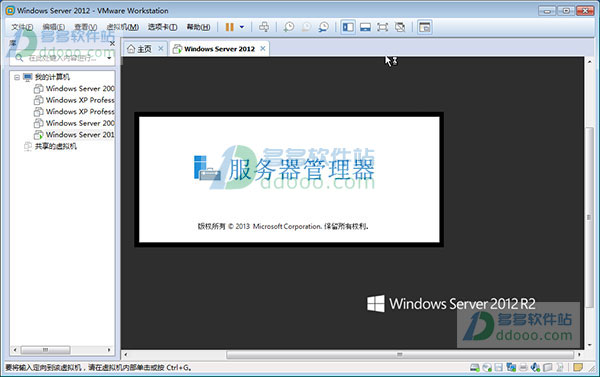The height and width of the screenshot is (377, 600).
Task: Switch to Unity mode icon
Action: coord(400,27)
